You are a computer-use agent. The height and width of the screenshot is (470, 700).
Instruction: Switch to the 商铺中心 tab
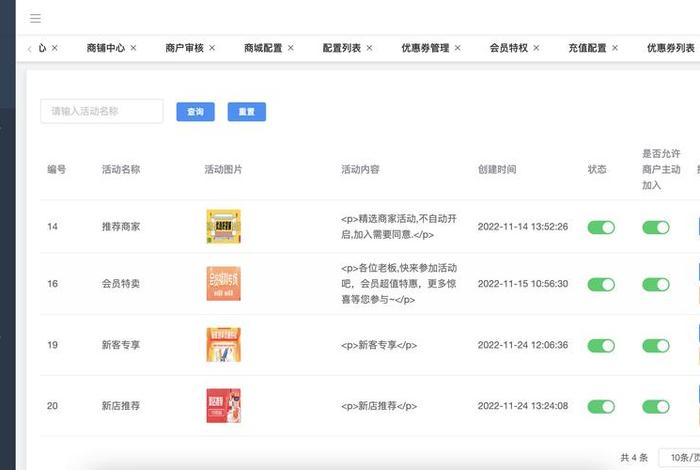[x=106, y=48]
